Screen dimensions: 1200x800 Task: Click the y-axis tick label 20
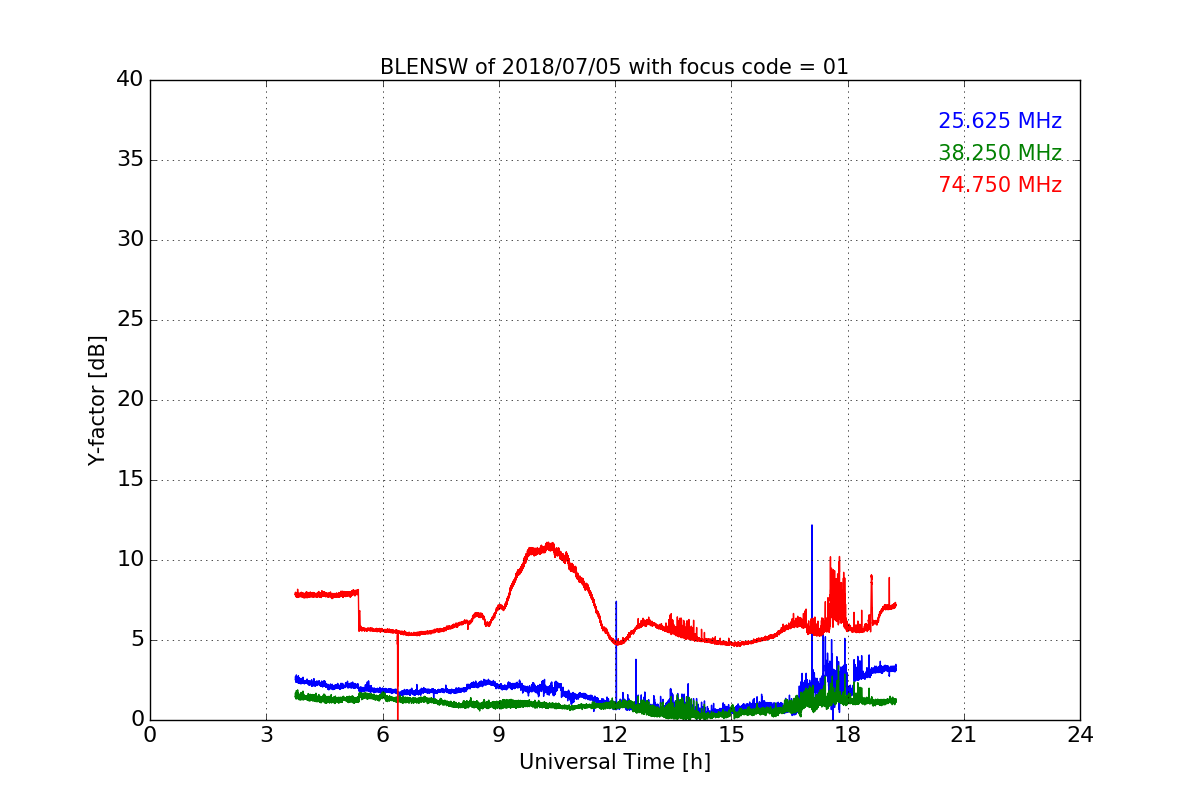coord(130,400)
